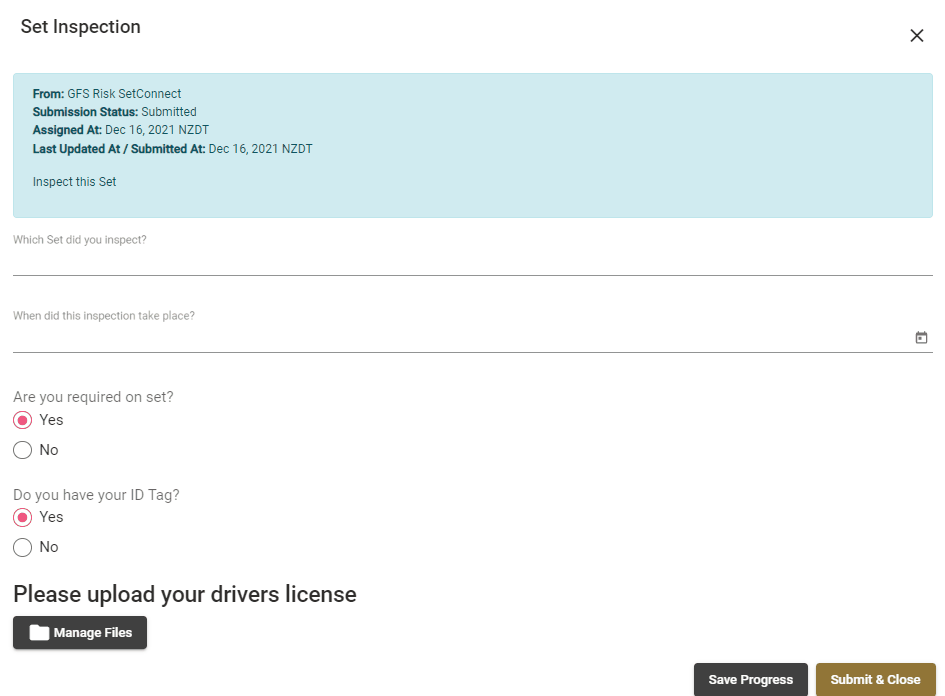Image resolution: width=945 pixels, height=696 pixels.
Task: Open Manage Files for drivers license
Action: coord(80,632)
